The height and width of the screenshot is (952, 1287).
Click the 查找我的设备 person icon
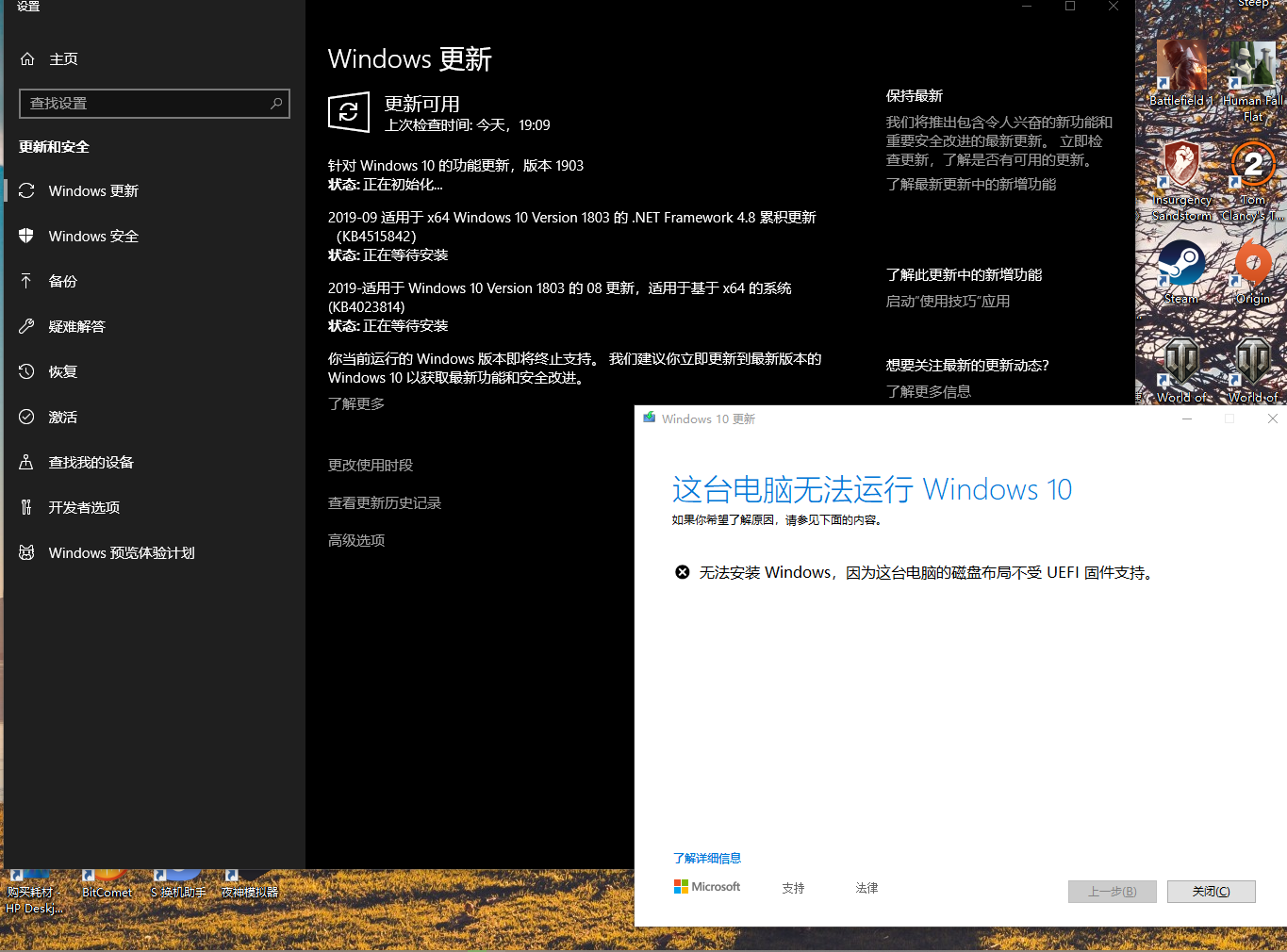coord(26,462)
